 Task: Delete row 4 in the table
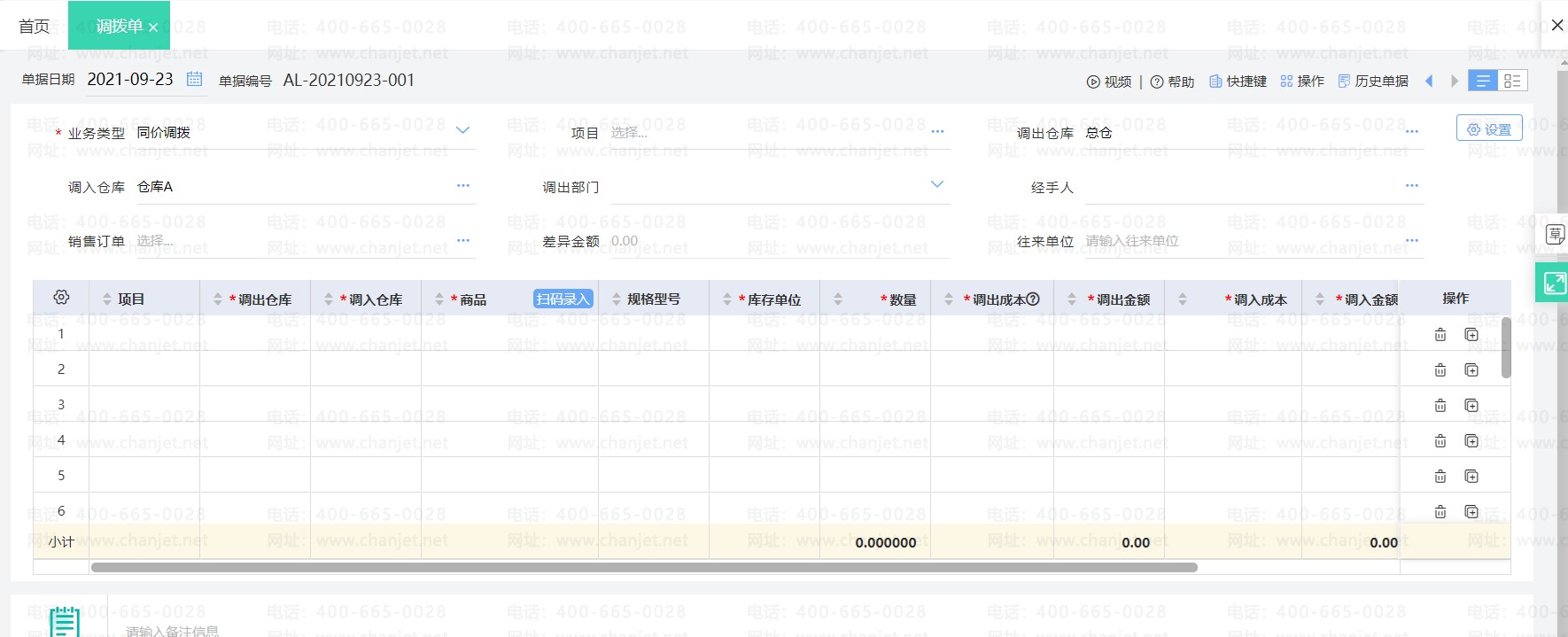click(1440, 440)
